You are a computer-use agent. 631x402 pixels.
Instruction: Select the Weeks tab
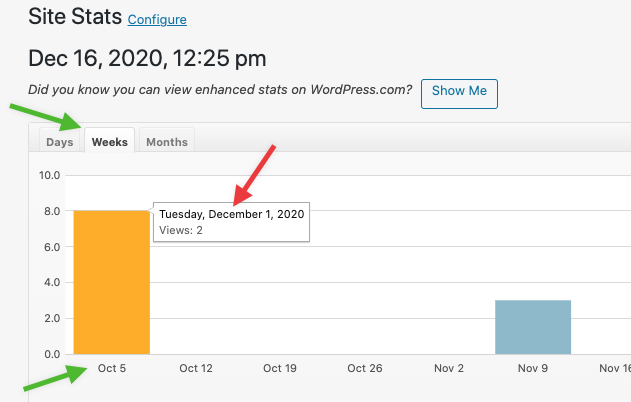pos(109,142)
